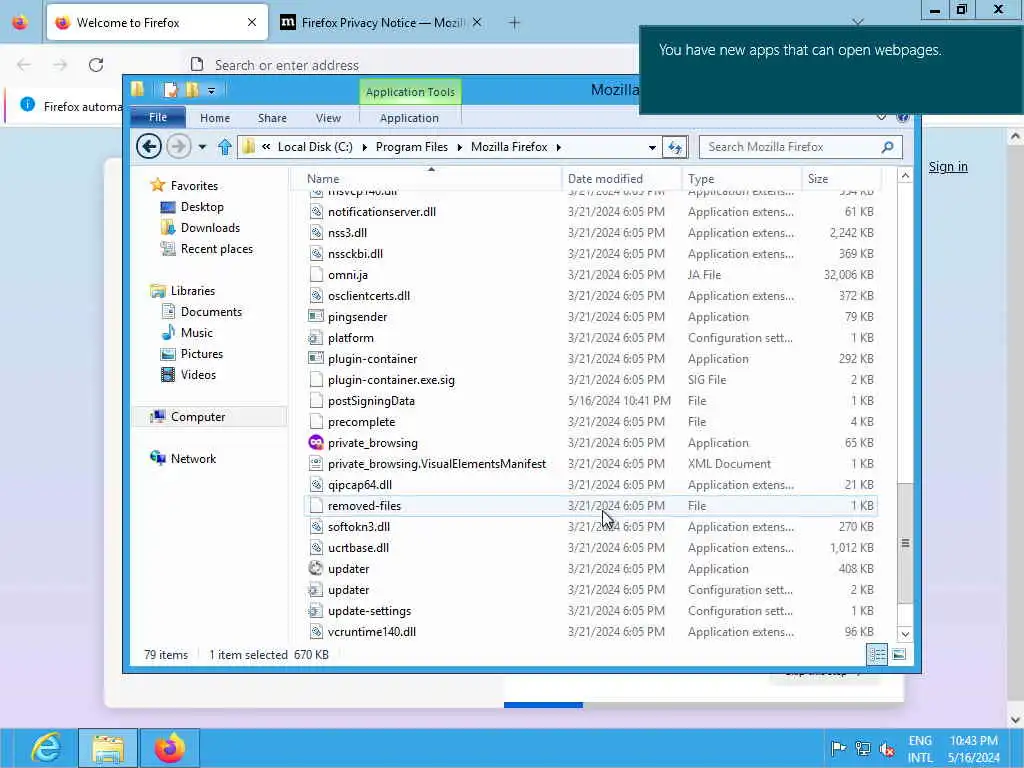Click the muted volume tray icon

[886, 748]
